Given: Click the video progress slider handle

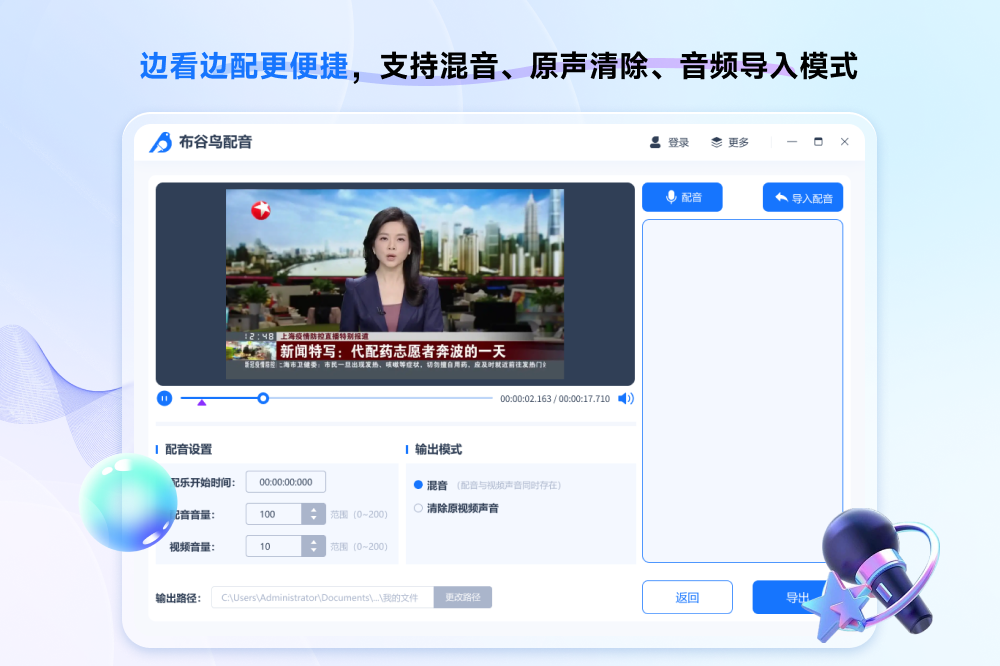Looking at the screenshot, I should point(263,398).
